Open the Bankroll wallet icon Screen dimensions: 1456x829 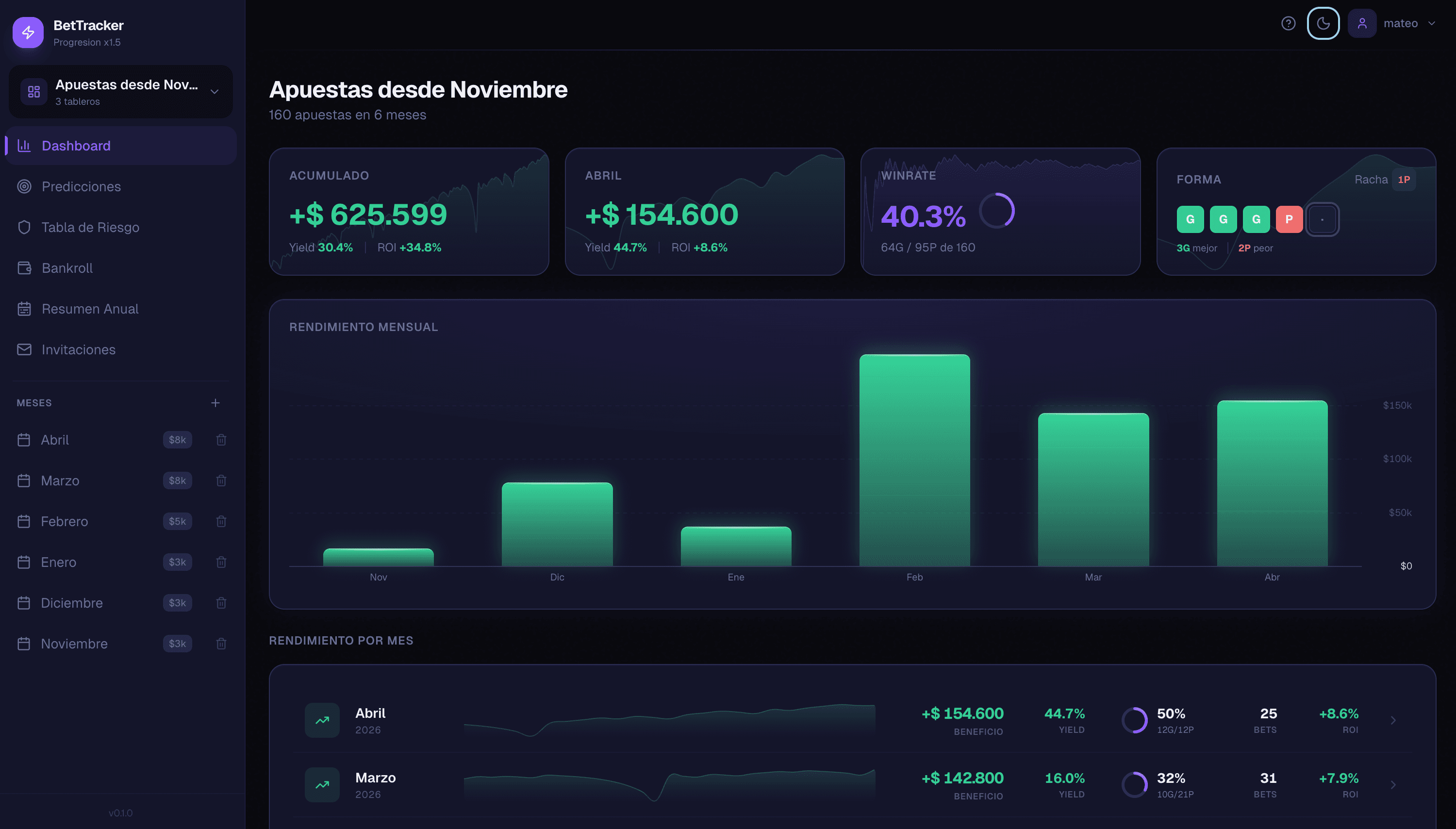[24, 267]
